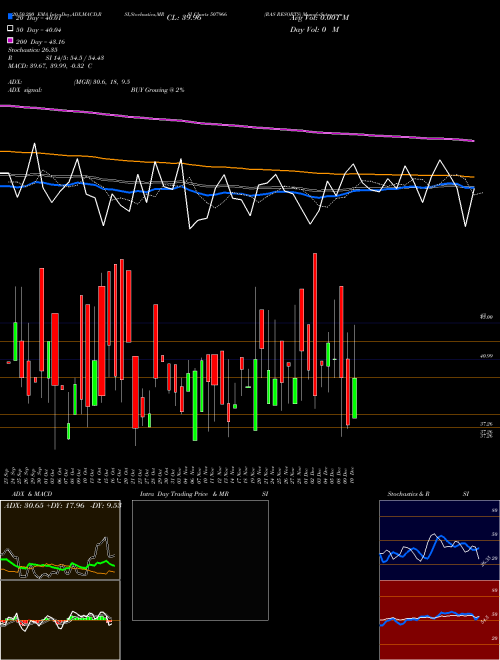Click the tallest red candlestick near 01 Dec

[x=315, y=325]
